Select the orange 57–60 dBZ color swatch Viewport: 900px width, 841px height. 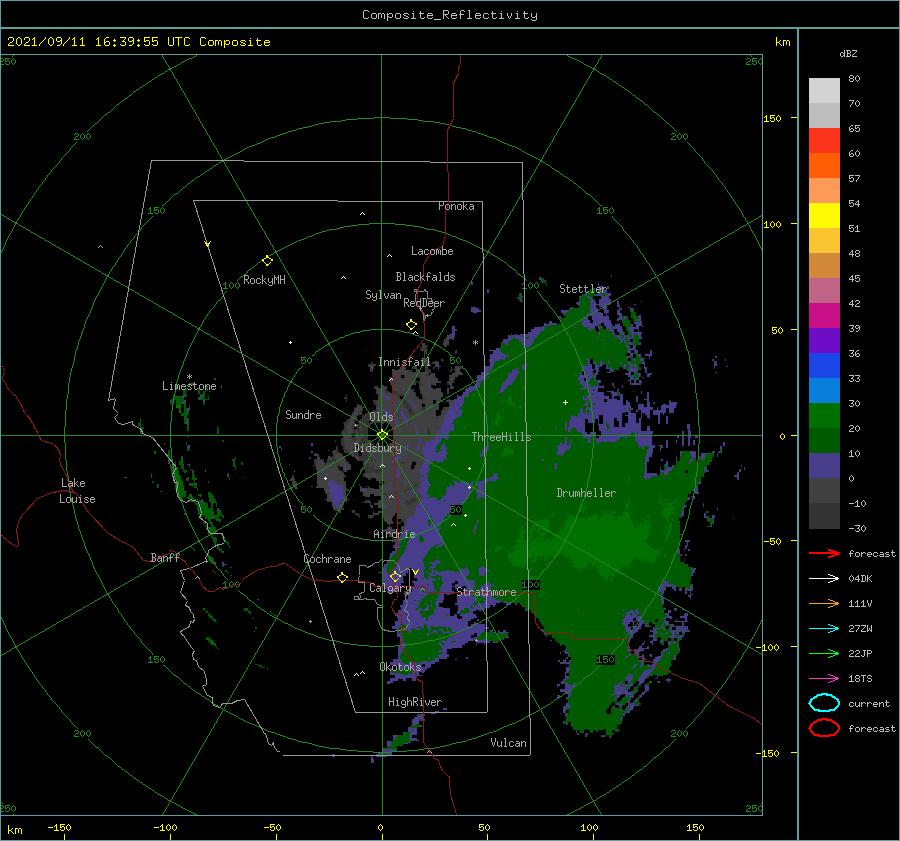click(824, 165)
